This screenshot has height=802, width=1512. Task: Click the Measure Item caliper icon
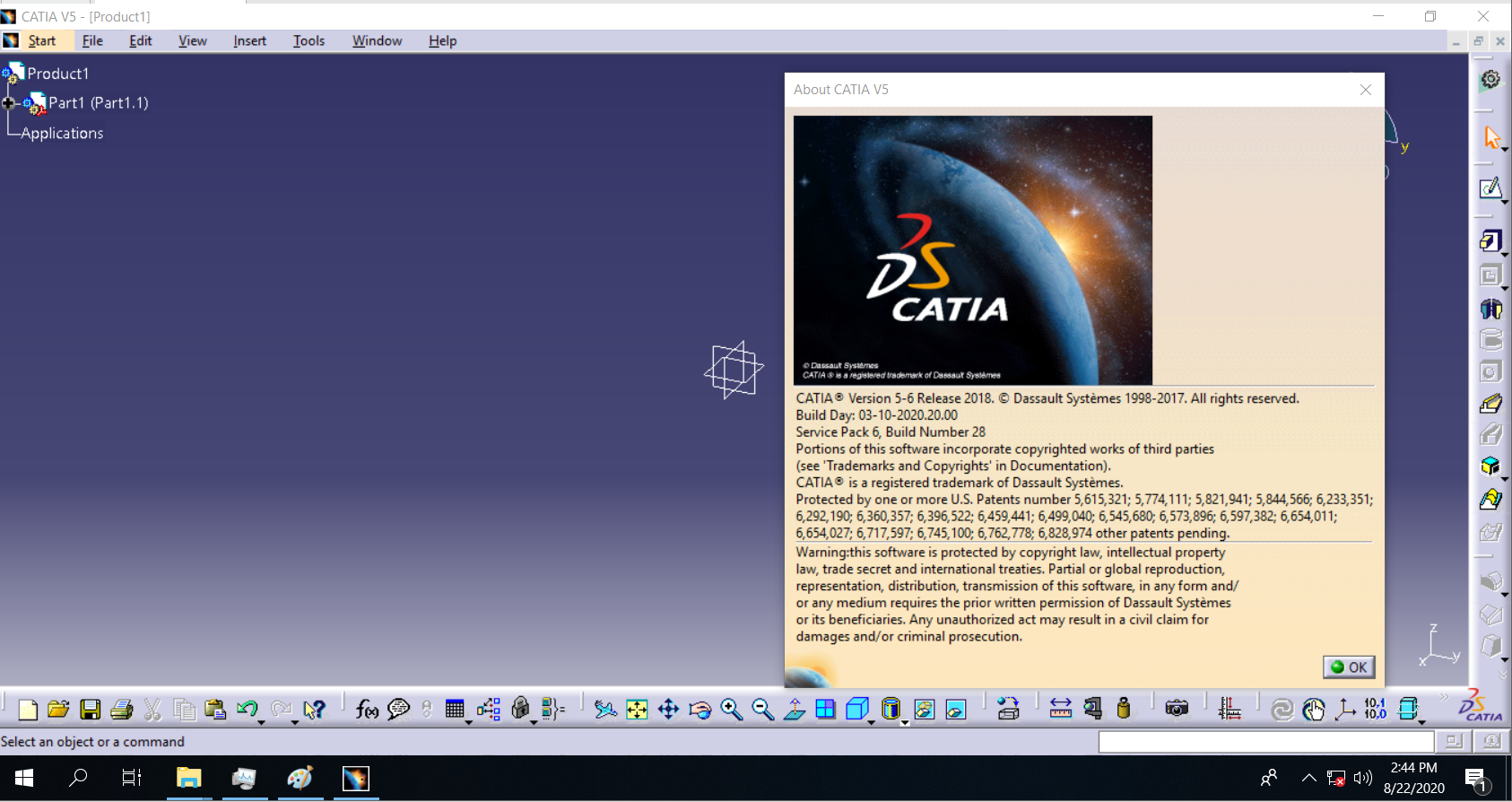(x=1092, y=710)
